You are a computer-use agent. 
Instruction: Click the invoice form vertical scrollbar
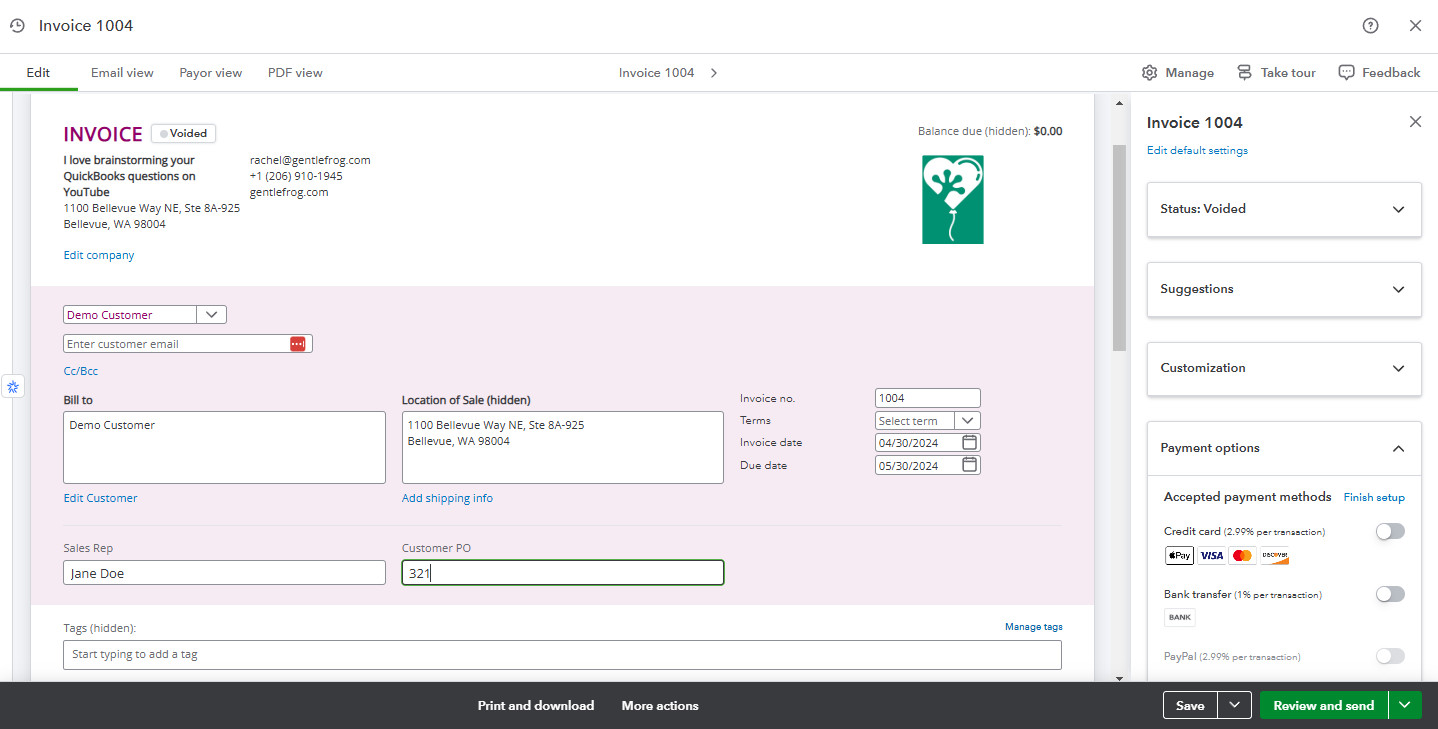(x=1119, y=247)
